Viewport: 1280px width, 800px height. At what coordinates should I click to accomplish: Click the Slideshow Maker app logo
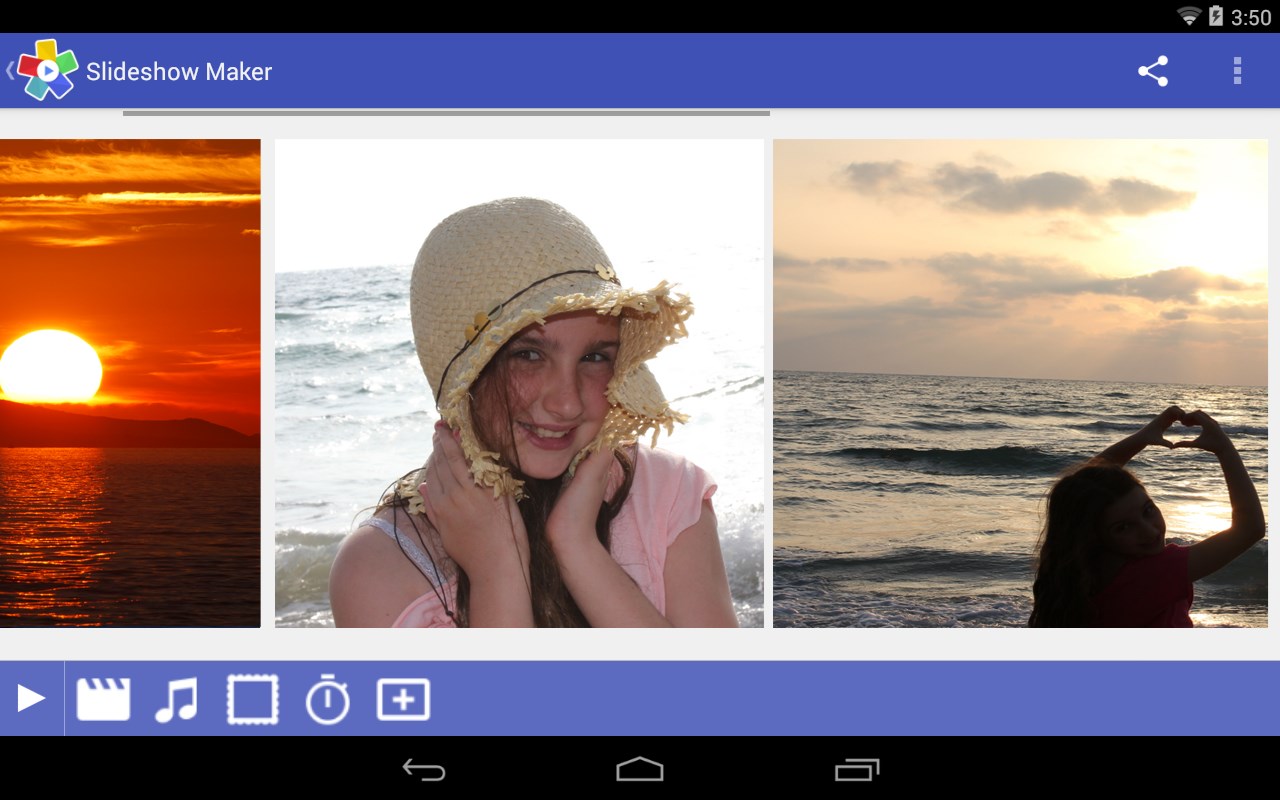46,71
